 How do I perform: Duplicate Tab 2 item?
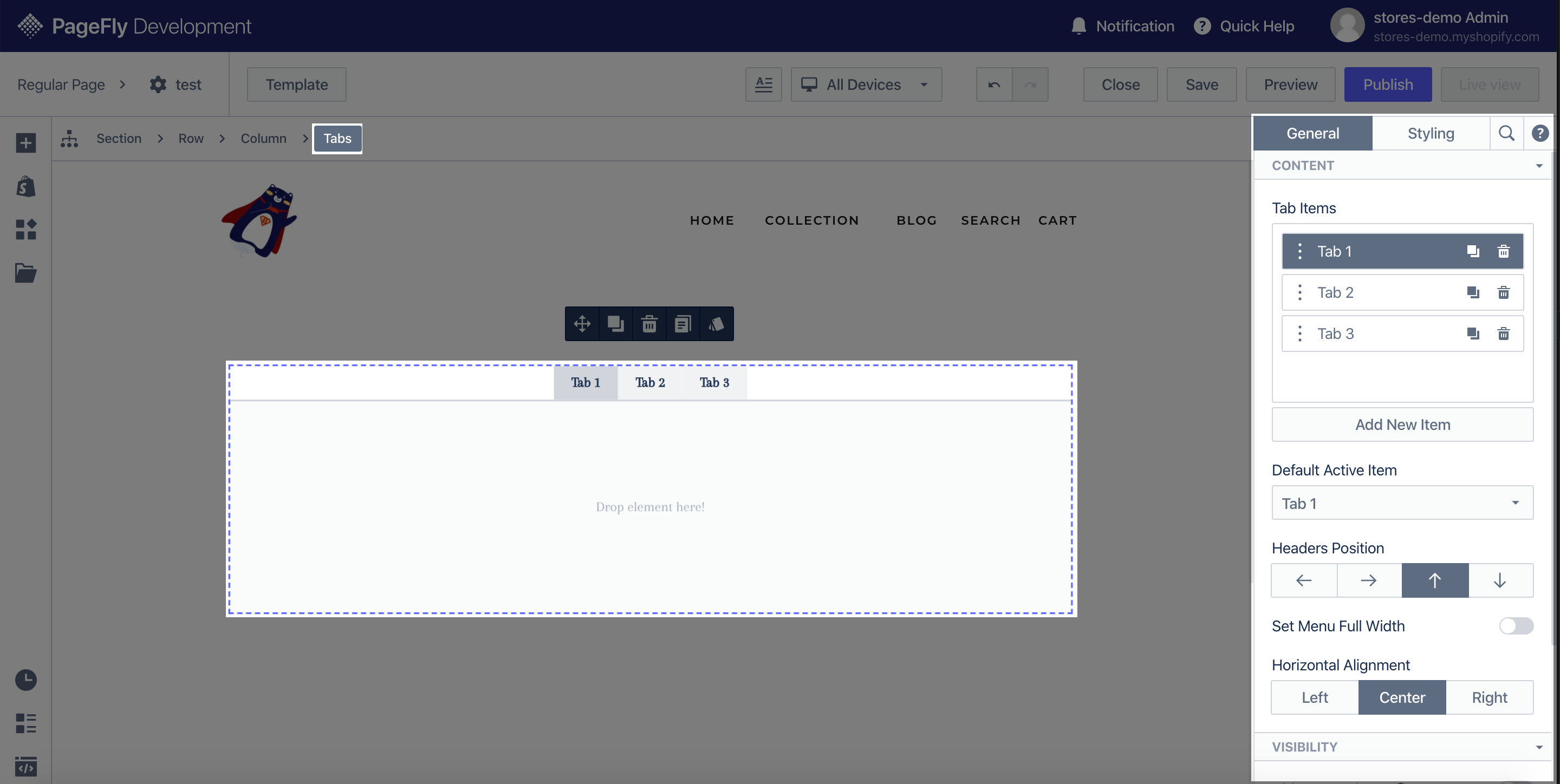(x=1473, y=292)
